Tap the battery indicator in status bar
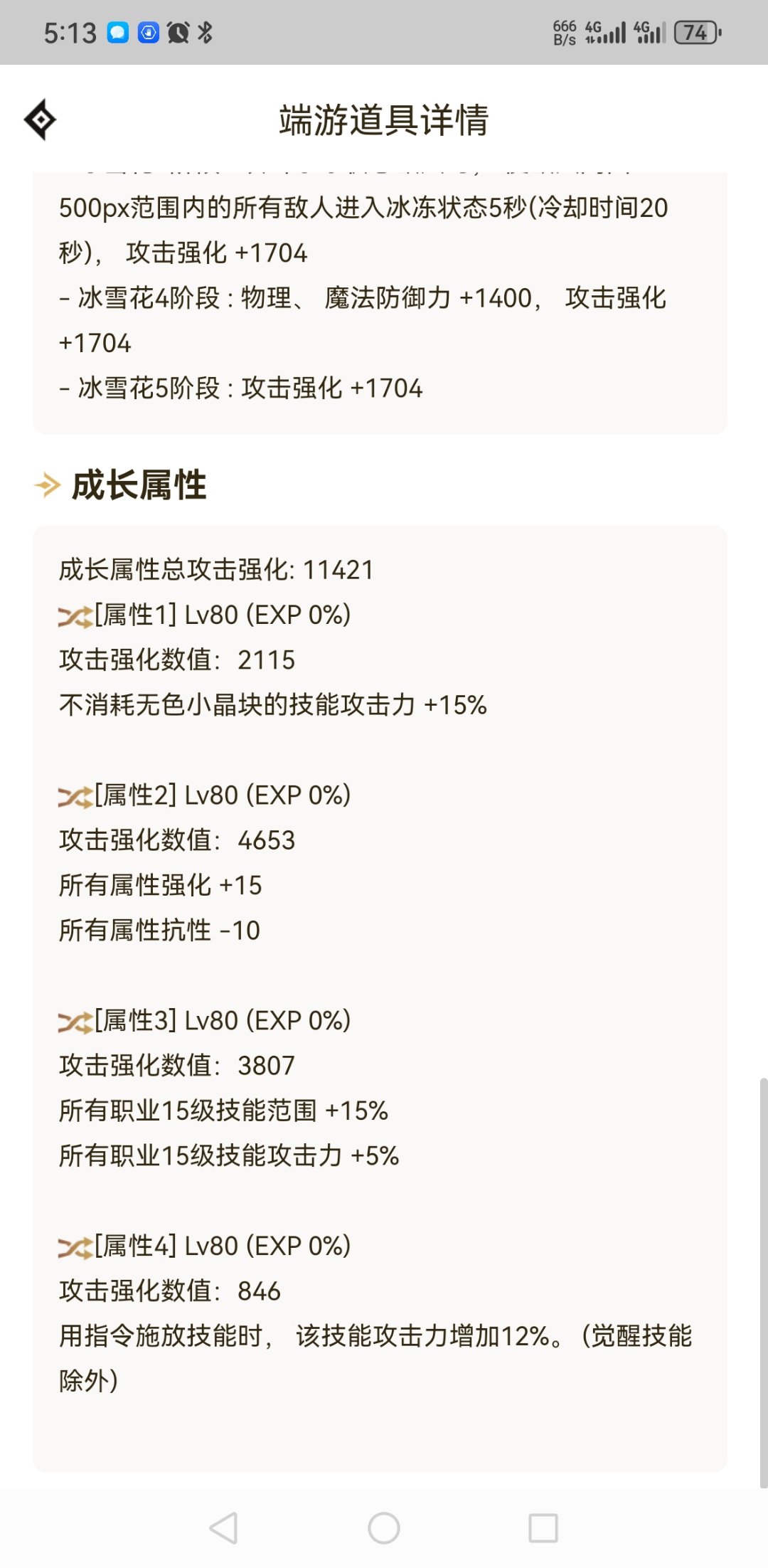Screen dimensions: 768x1568 click(698, 33)
